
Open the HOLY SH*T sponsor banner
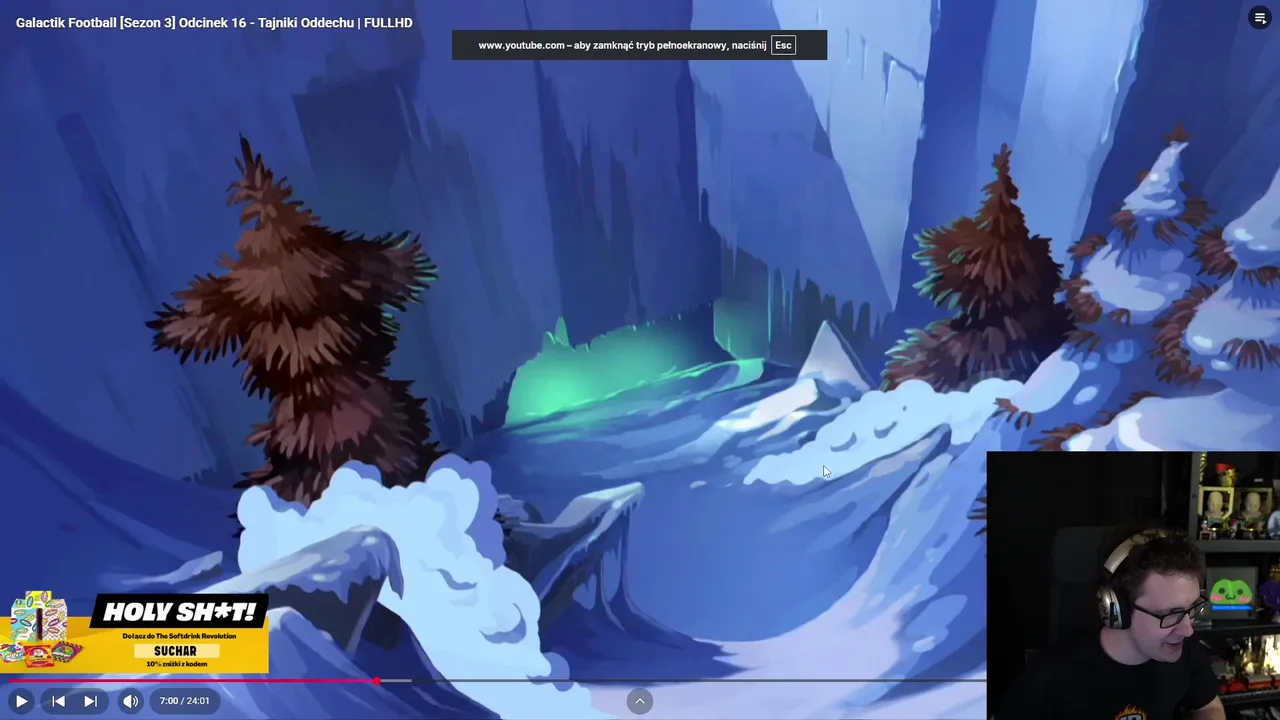click(135, 633)
